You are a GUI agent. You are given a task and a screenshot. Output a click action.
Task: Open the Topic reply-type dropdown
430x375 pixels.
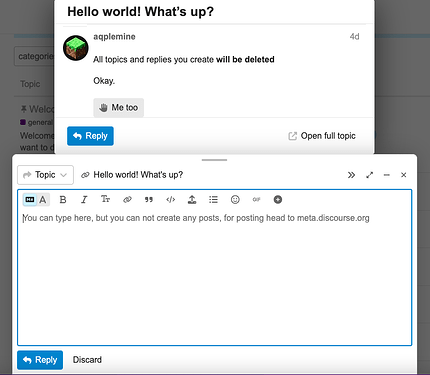(x=45, y=175)
